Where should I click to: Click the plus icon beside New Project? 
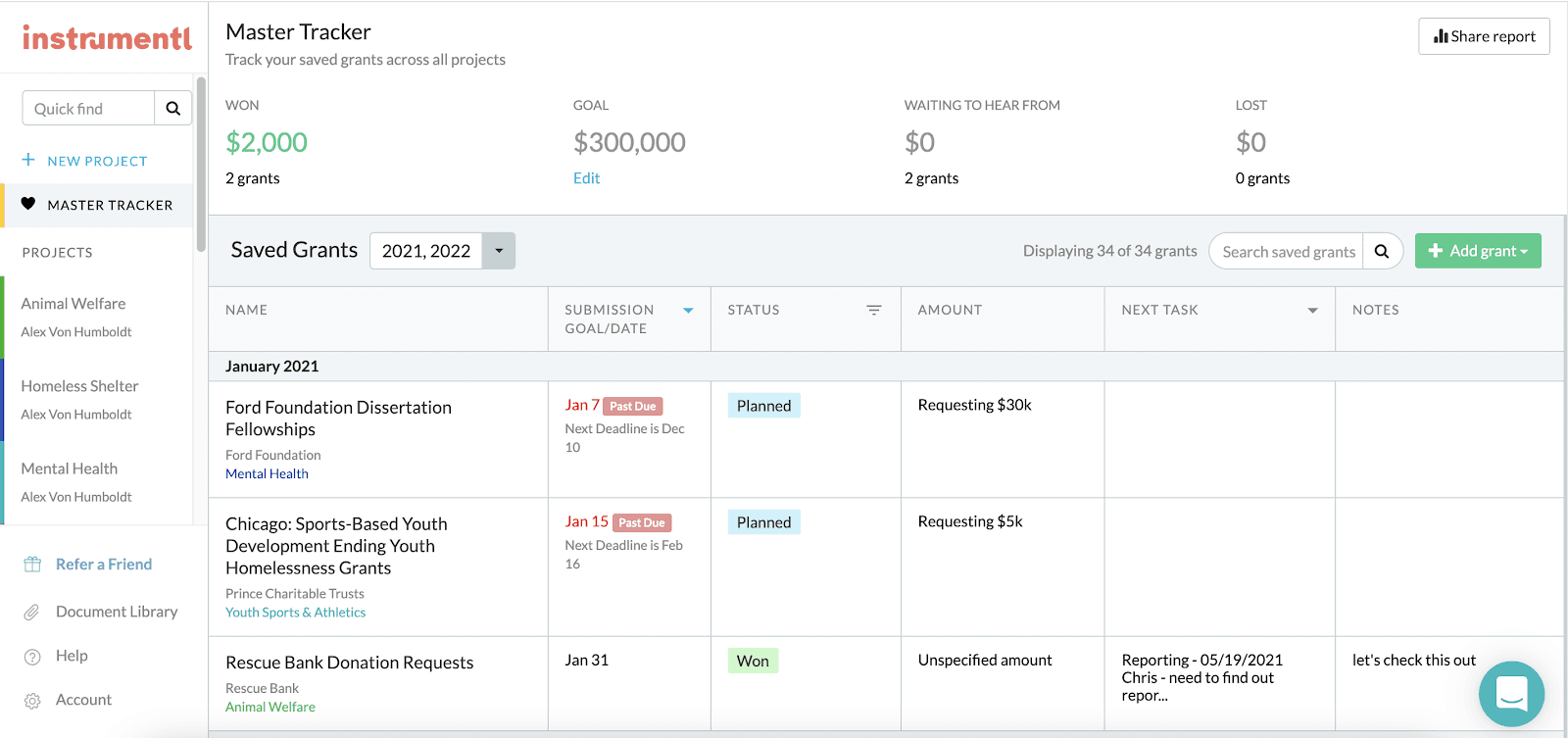(28, 160)
